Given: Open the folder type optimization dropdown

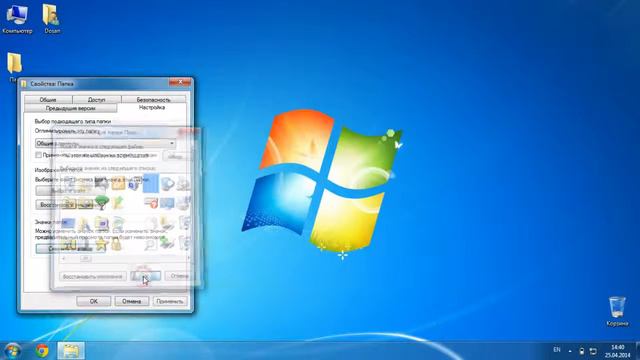Looking at the screenshot, I should (x=106, y=143).
